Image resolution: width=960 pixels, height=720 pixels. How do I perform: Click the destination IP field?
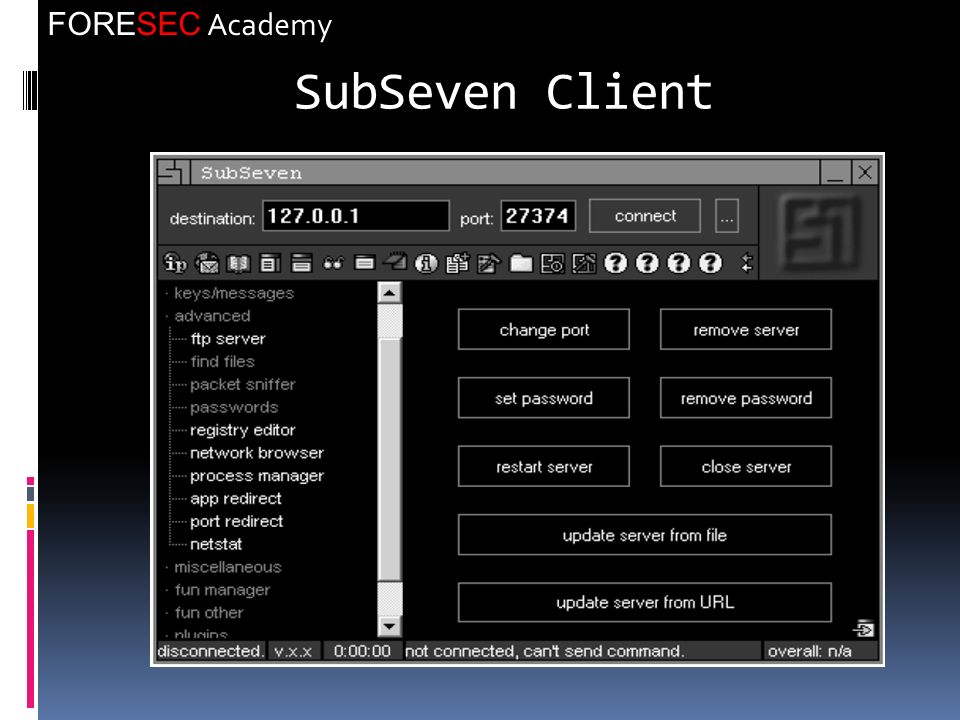click(356, 216)
